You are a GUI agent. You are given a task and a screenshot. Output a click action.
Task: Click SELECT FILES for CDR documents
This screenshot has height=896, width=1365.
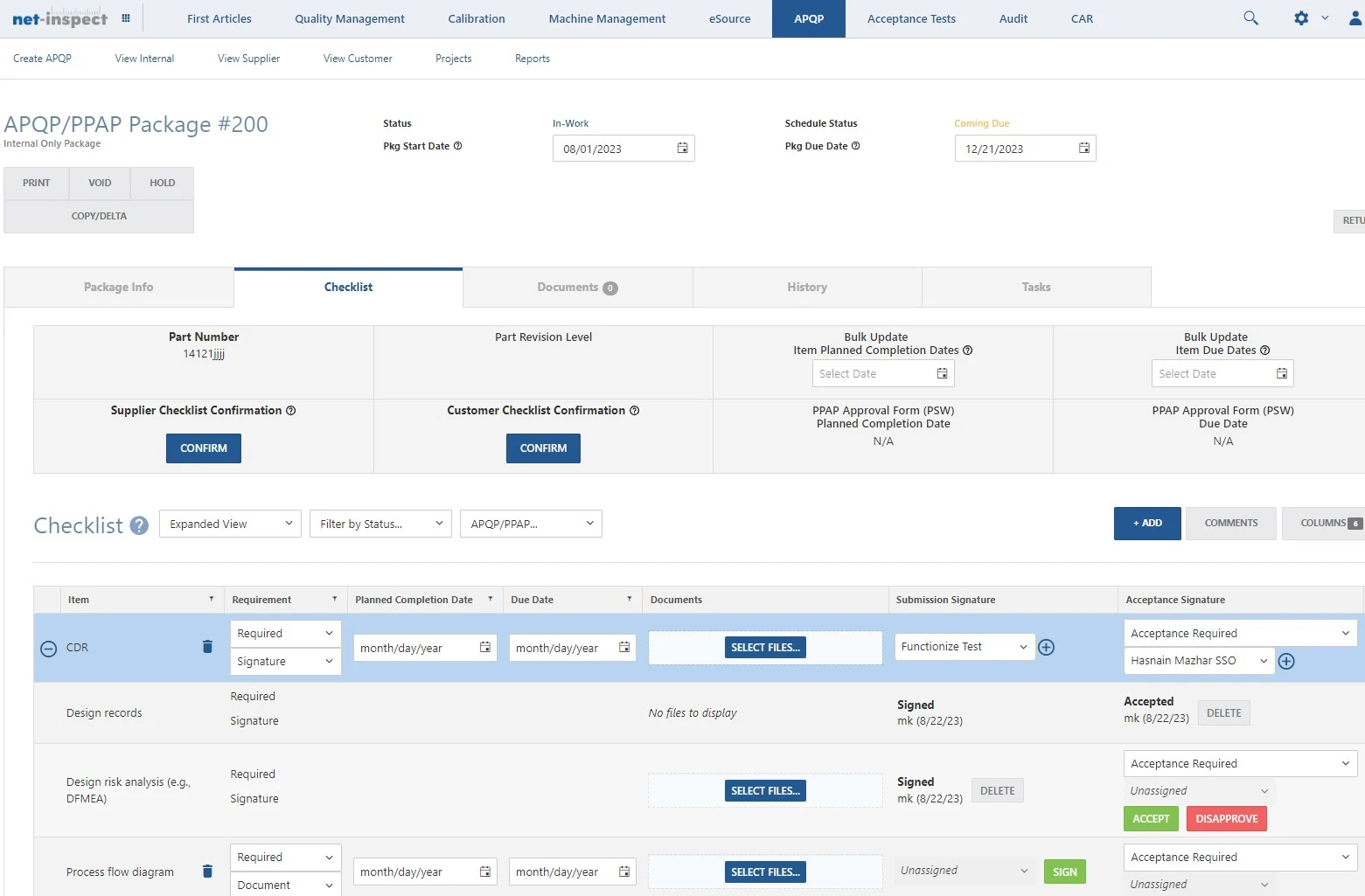(764, 647)
